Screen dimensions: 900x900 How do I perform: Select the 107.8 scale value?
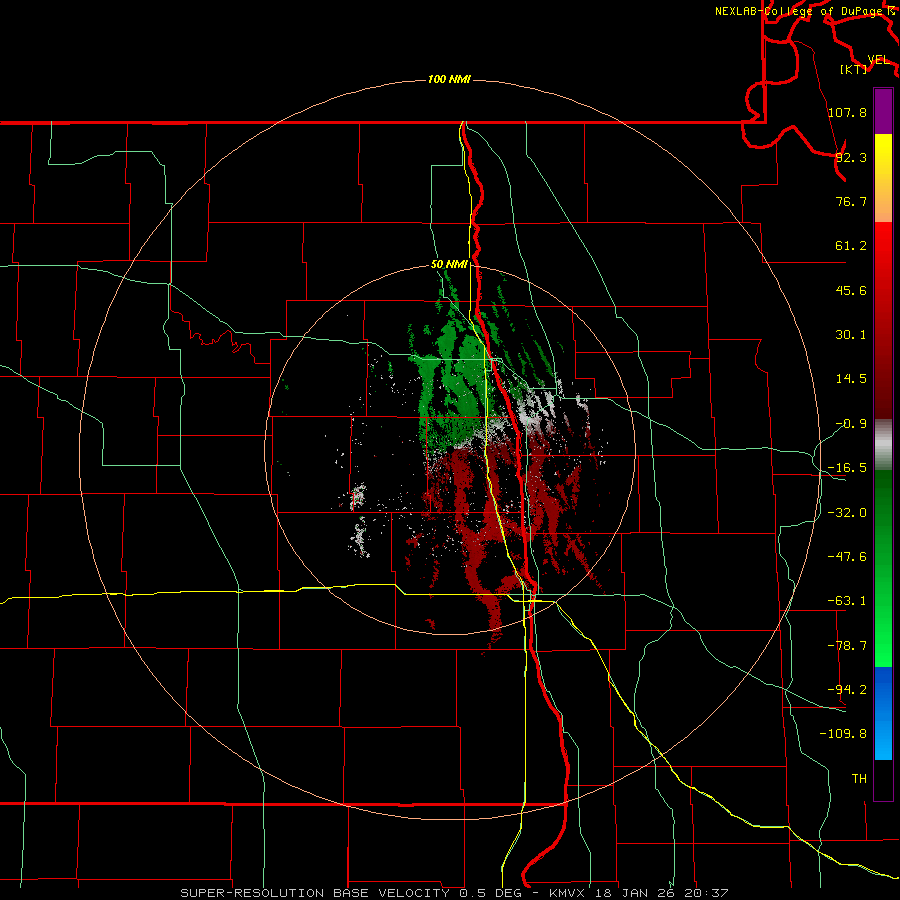tap(847, 112)
